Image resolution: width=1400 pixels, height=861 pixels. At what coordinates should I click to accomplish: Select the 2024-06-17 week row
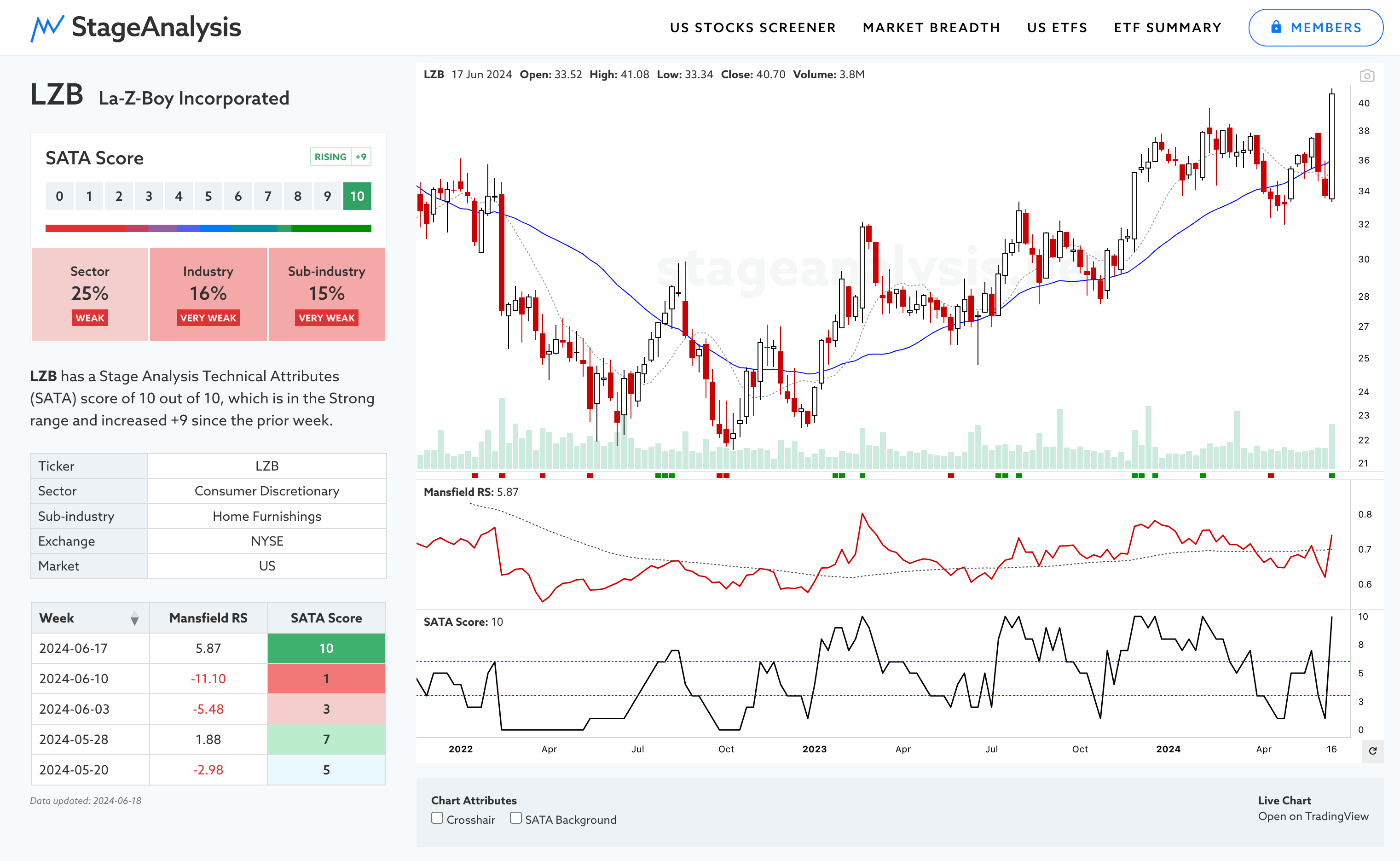pos(208,649)
